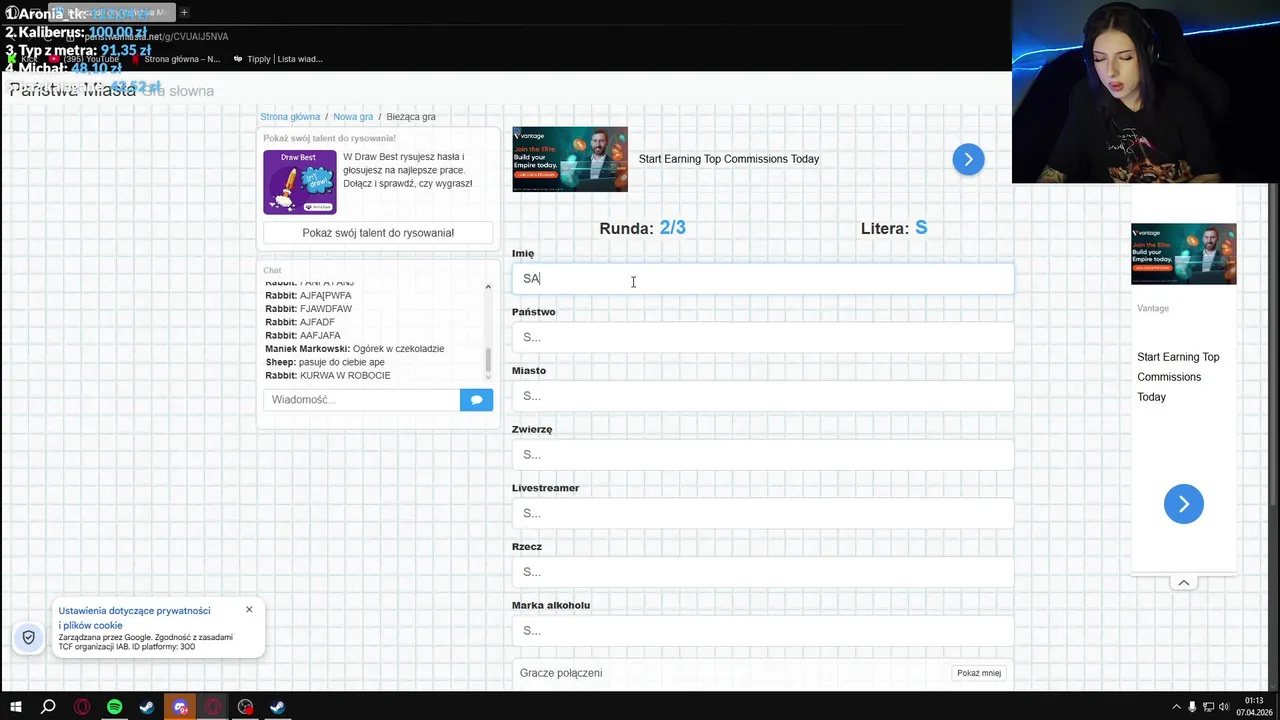The height and width of the screenshot is (720, 1280).
Task: Go to Nowa gra breadcrumb
Action: coord(353,117)
